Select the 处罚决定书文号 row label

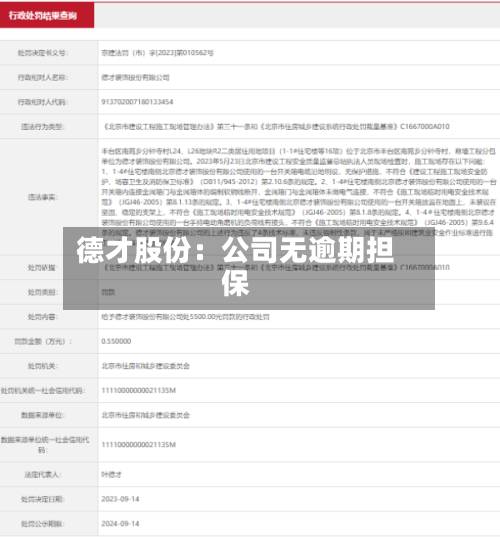coord(42,53)
